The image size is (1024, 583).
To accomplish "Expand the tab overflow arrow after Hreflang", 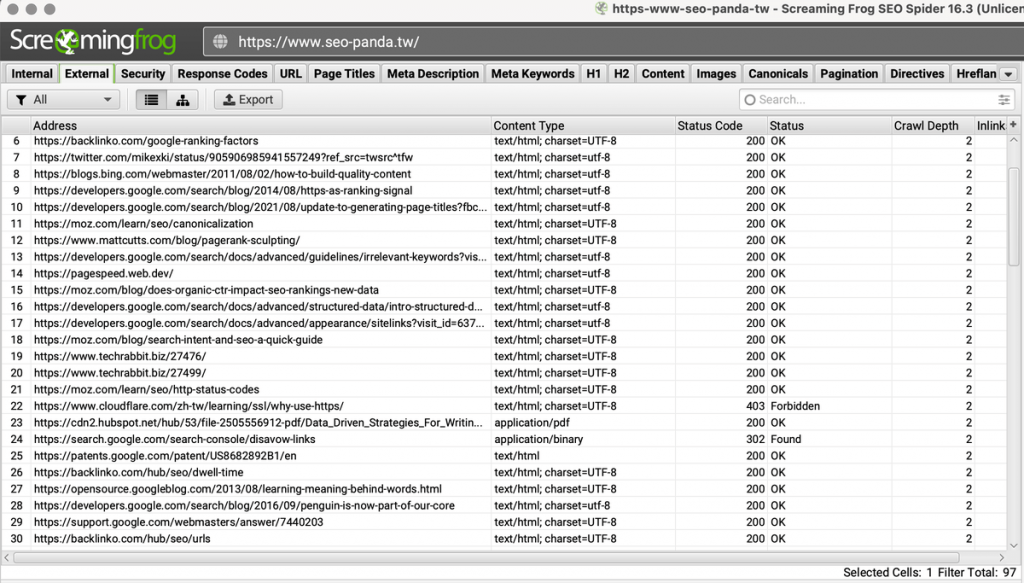I will click(1008, 74).
